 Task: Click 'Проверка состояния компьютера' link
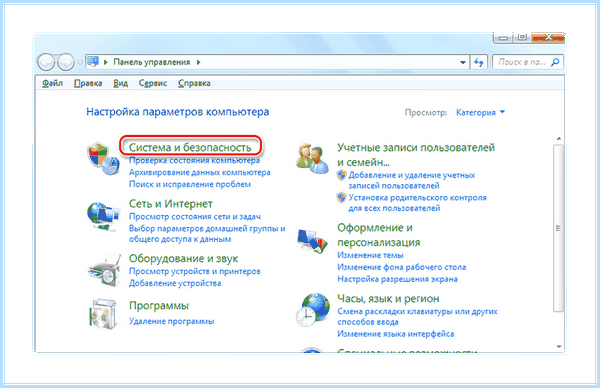coord(194,160)
